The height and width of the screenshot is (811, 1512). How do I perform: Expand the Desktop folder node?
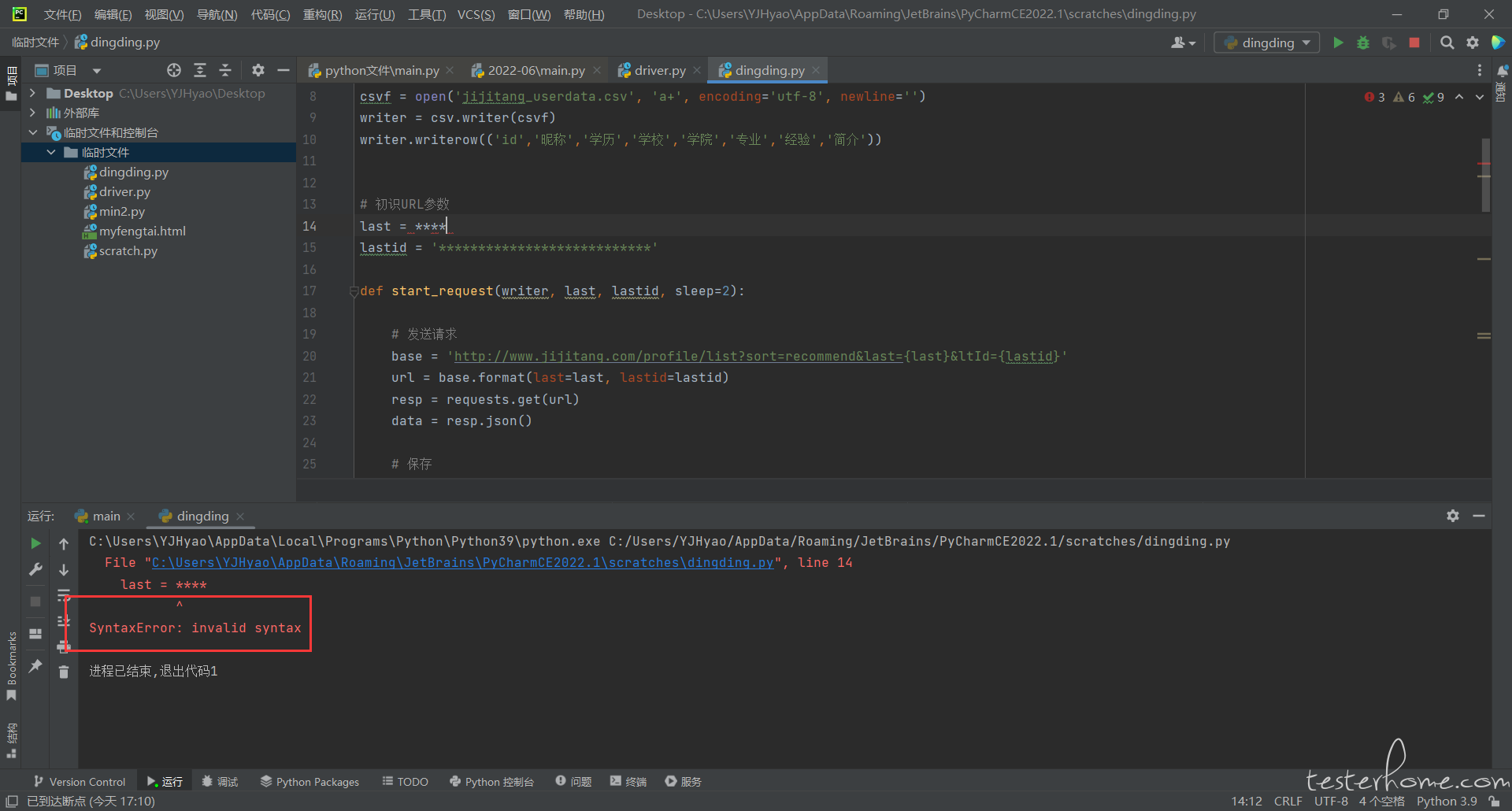[32, 93]
